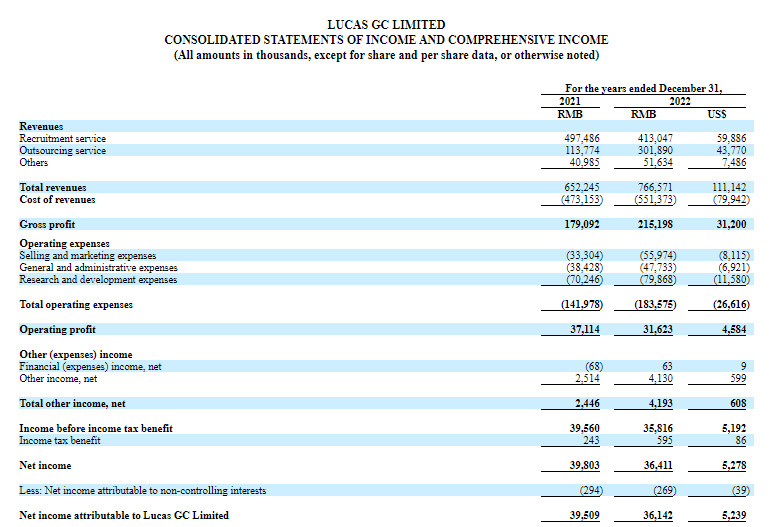Select the 'Income tax benefit' label
Image resolution: width=772 pixels, height=527 pixels.
(60, 441)
